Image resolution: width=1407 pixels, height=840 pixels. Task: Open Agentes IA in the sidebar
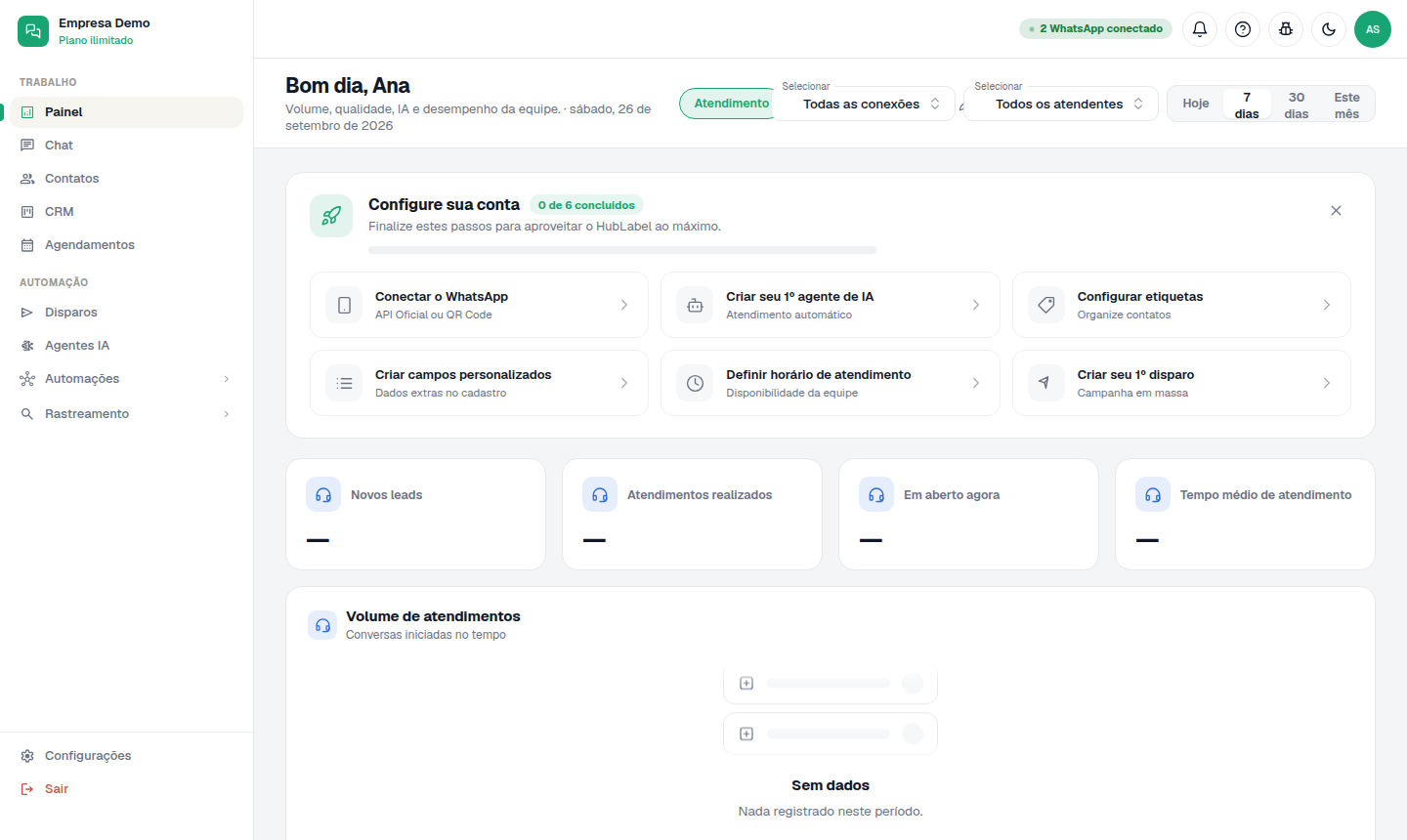tap(127, 346)
